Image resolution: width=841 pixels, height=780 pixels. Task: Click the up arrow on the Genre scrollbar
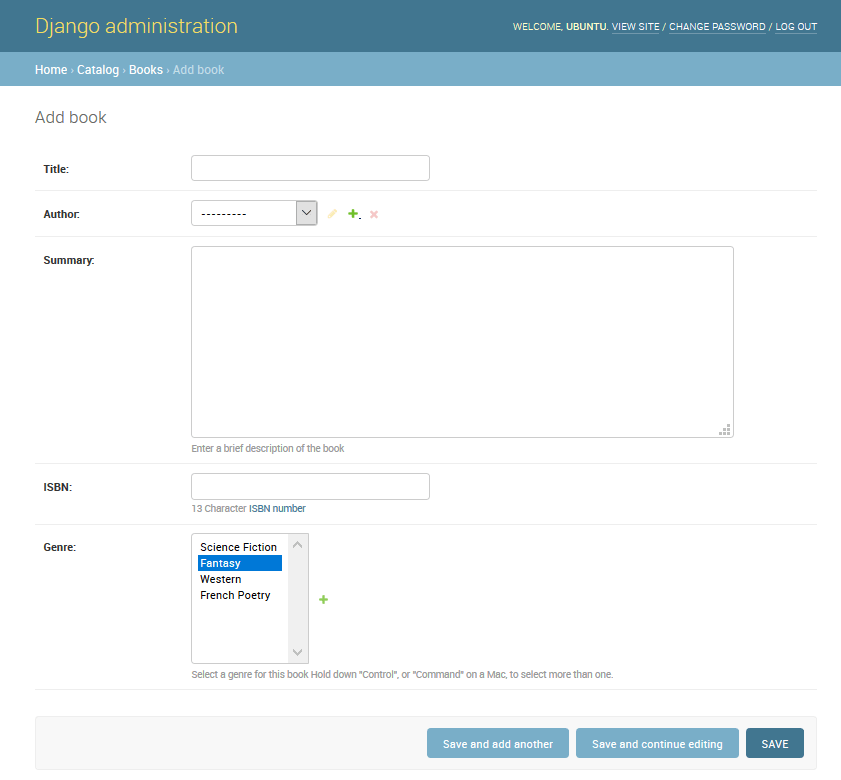(297, 544)
